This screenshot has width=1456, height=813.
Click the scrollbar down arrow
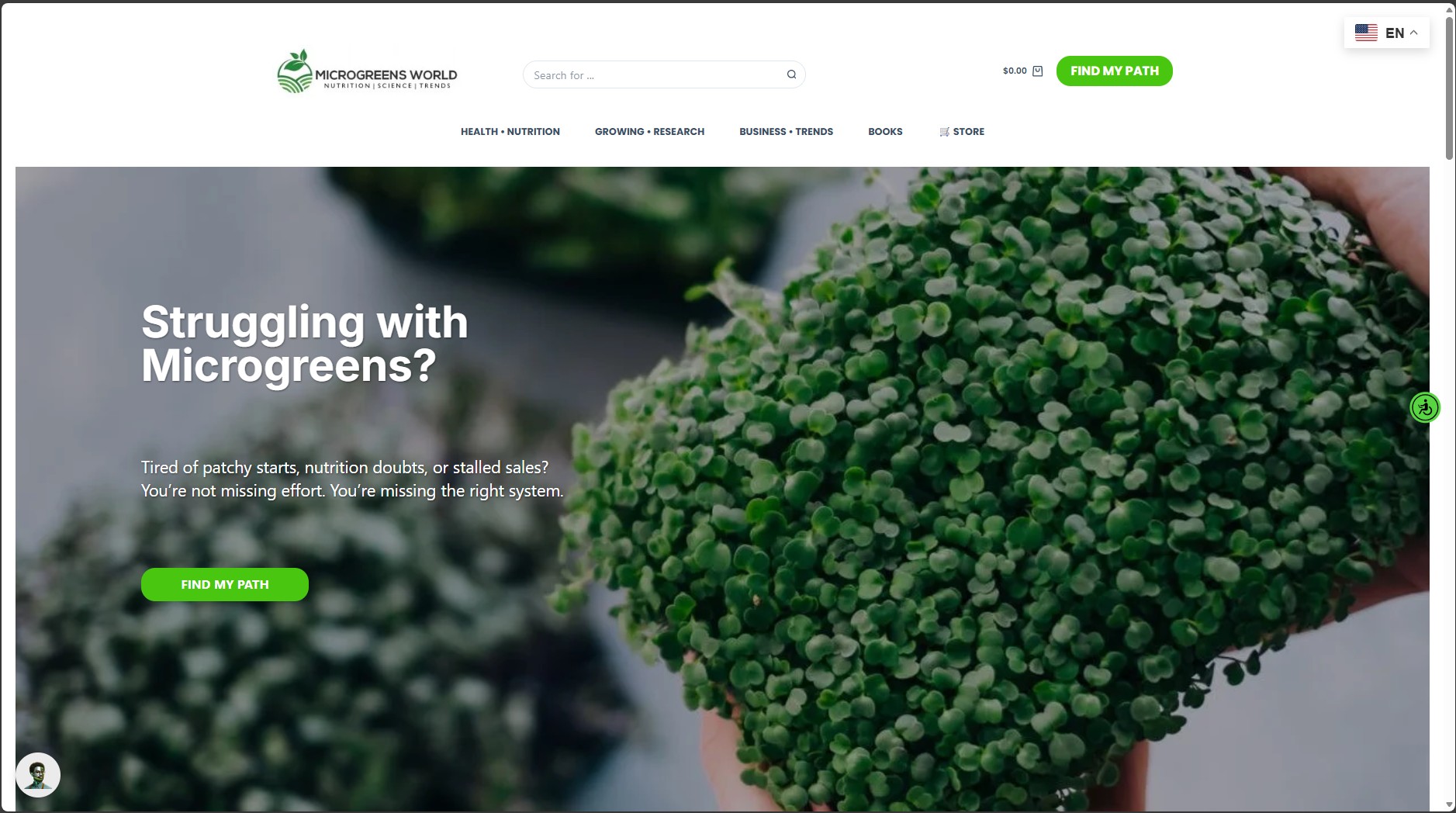coord(1449,805)
